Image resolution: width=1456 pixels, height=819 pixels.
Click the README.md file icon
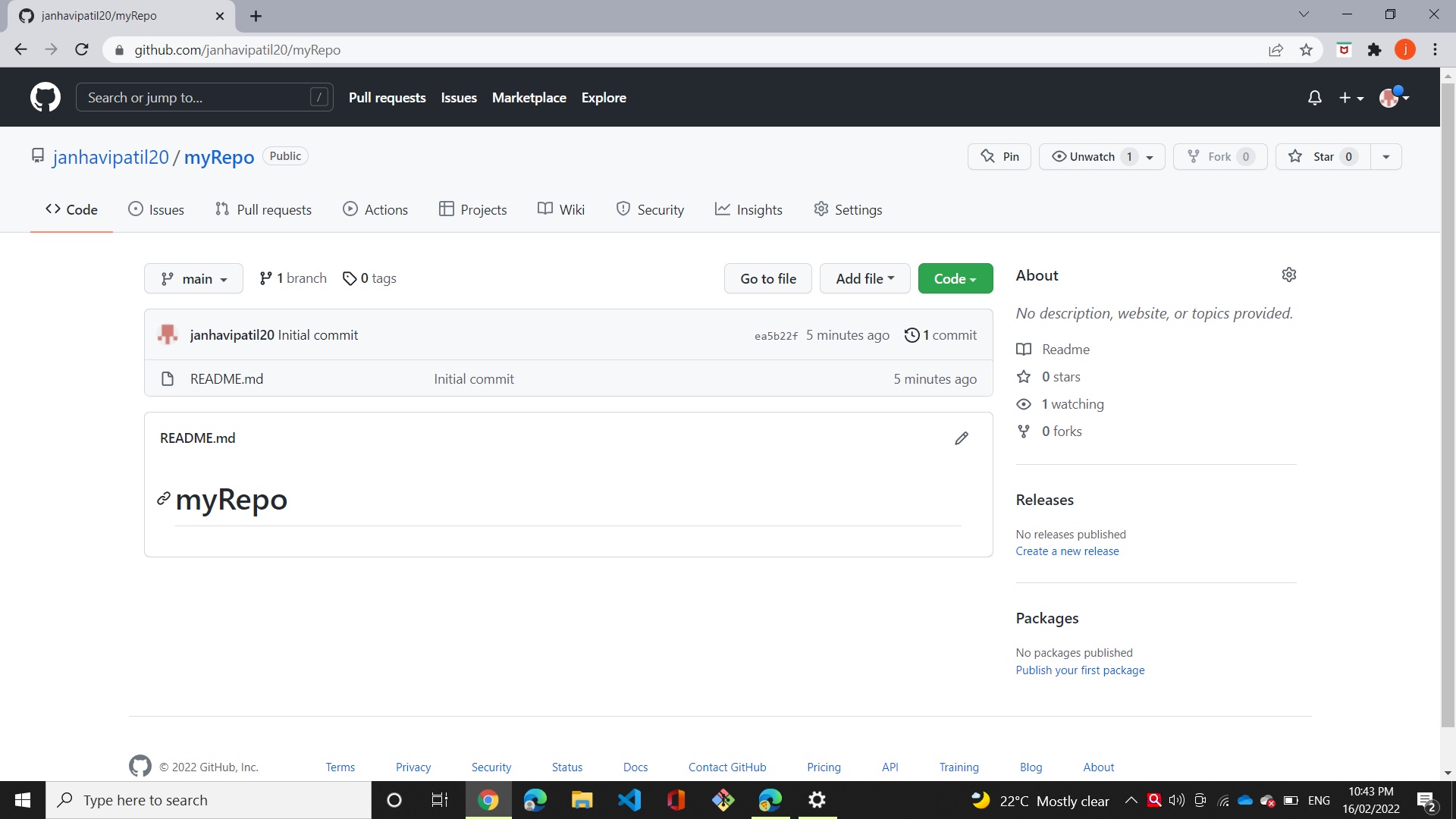pos(168,378)
